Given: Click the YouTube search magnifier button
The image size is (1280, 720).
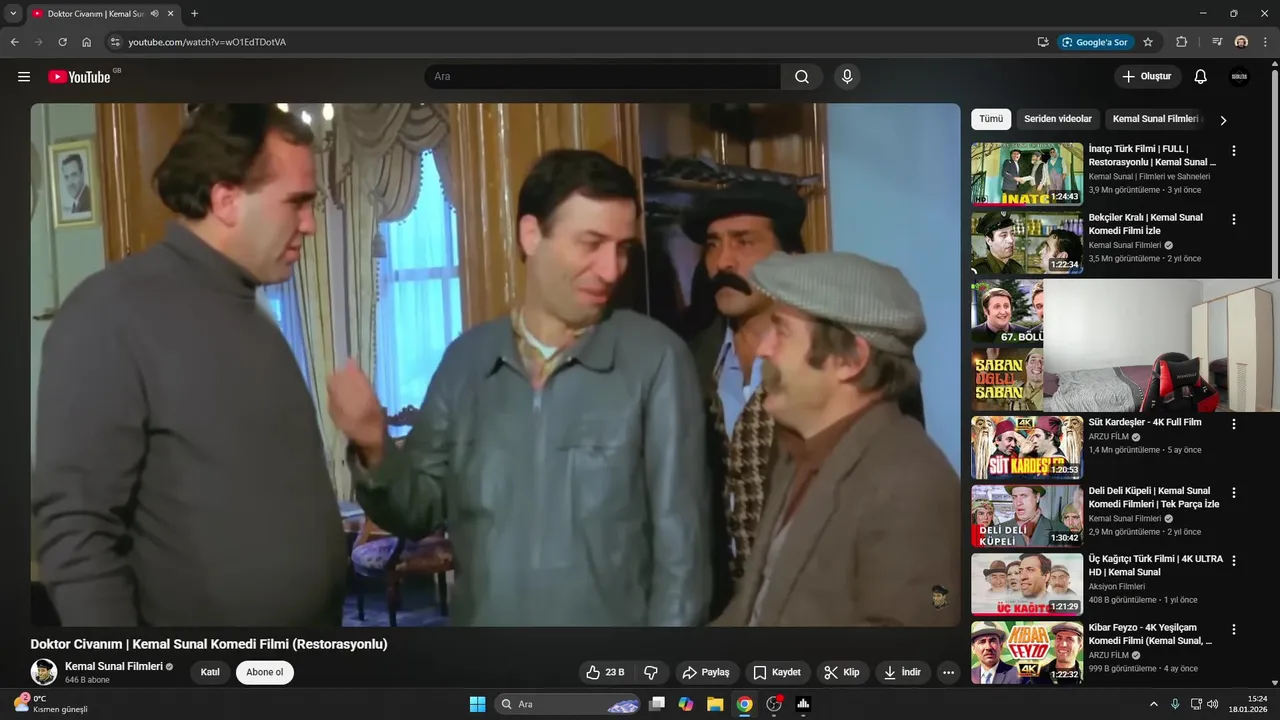Looking at the screenshot, I should pyautogui.click(x=802, y=77).
